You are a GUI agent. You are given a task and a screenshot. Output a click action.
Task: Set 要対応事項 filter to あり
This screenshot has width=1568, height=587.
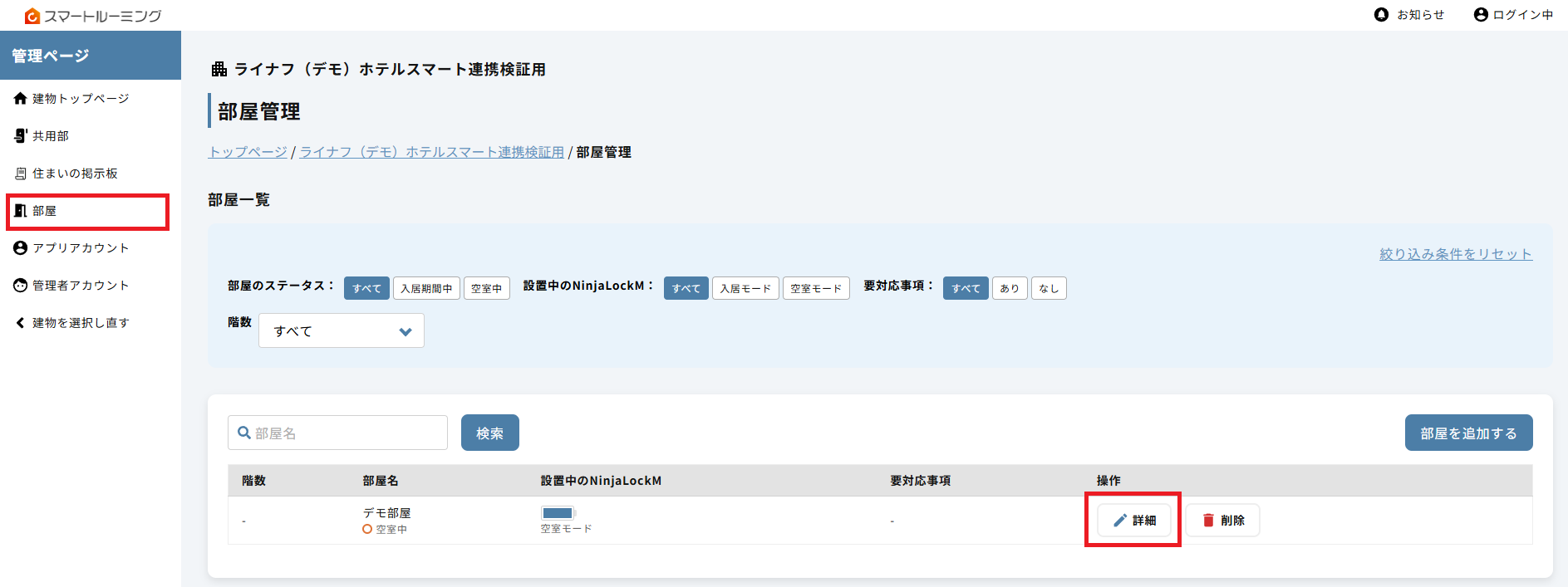1010,288
